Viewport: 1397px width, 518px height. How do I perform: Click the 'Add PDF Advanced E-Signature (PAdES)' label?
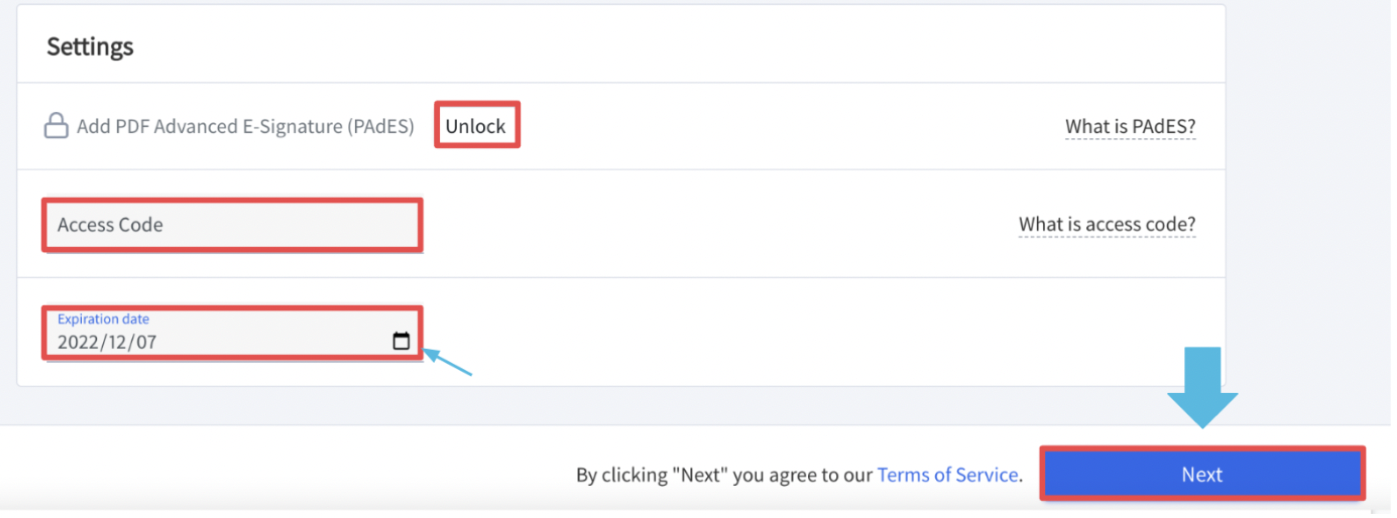(x=245, y=127)
